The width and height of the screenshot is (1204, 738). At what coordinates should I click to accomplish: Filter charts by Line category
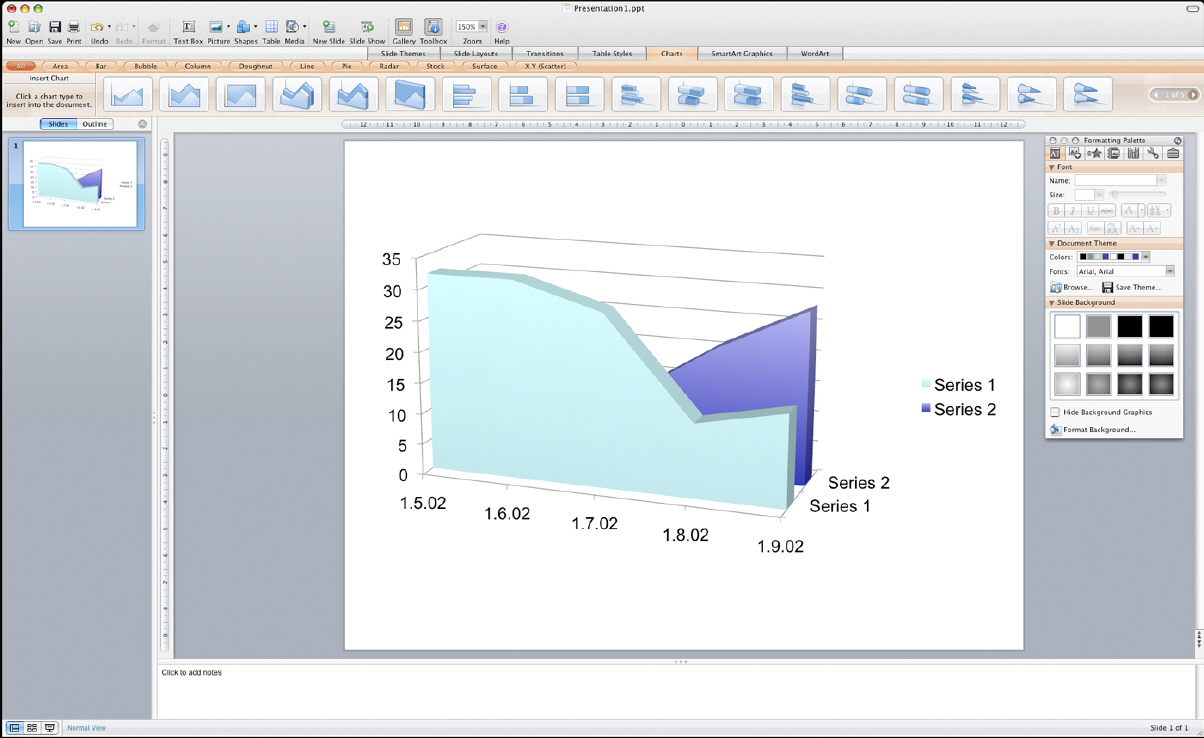[x=307, y=66]
